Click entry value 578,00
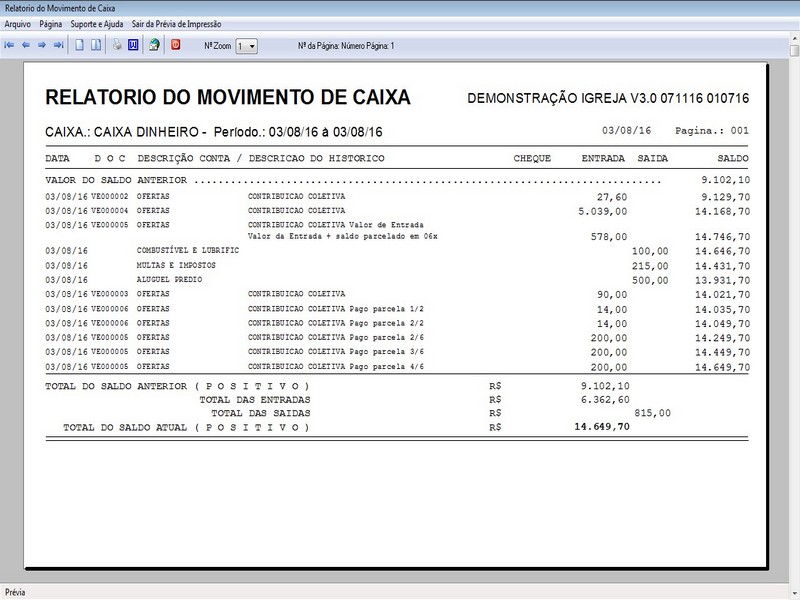This screenshot has height=600, width=800. pyautogui.click(x=609, y=237)
